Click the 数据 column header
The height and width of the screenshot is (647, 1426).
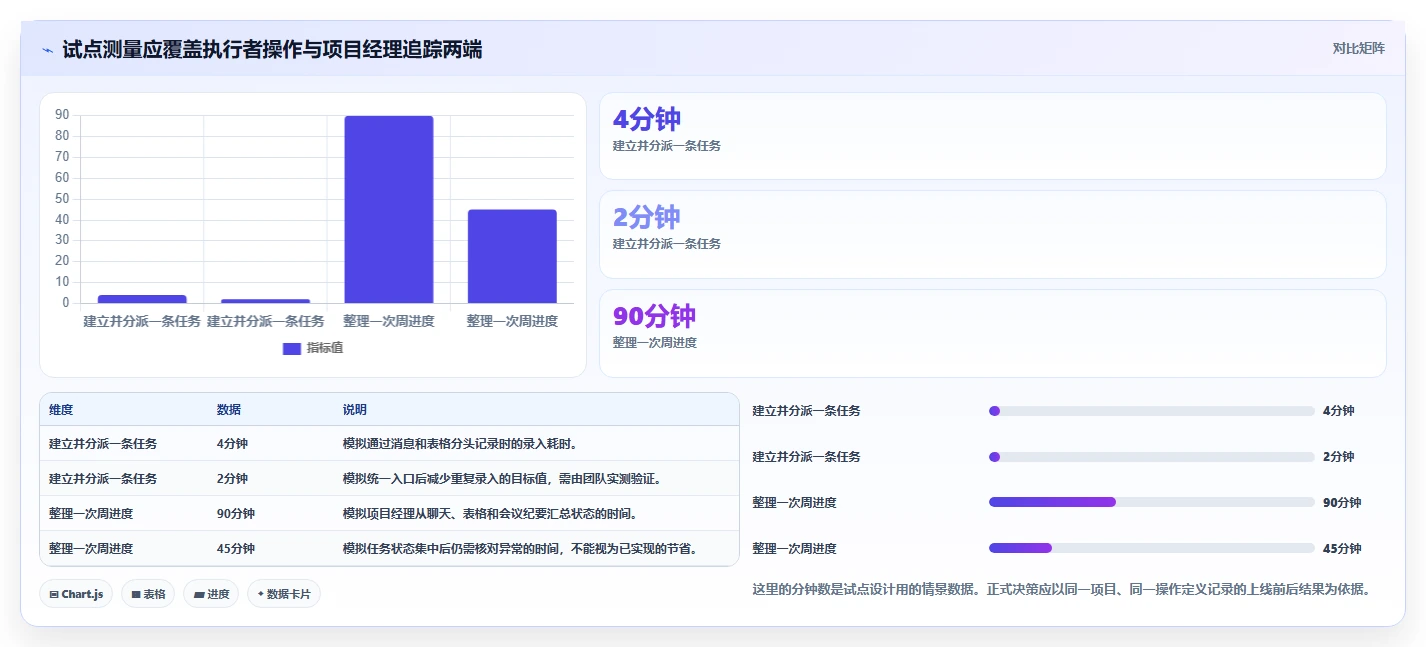point(228,410)
